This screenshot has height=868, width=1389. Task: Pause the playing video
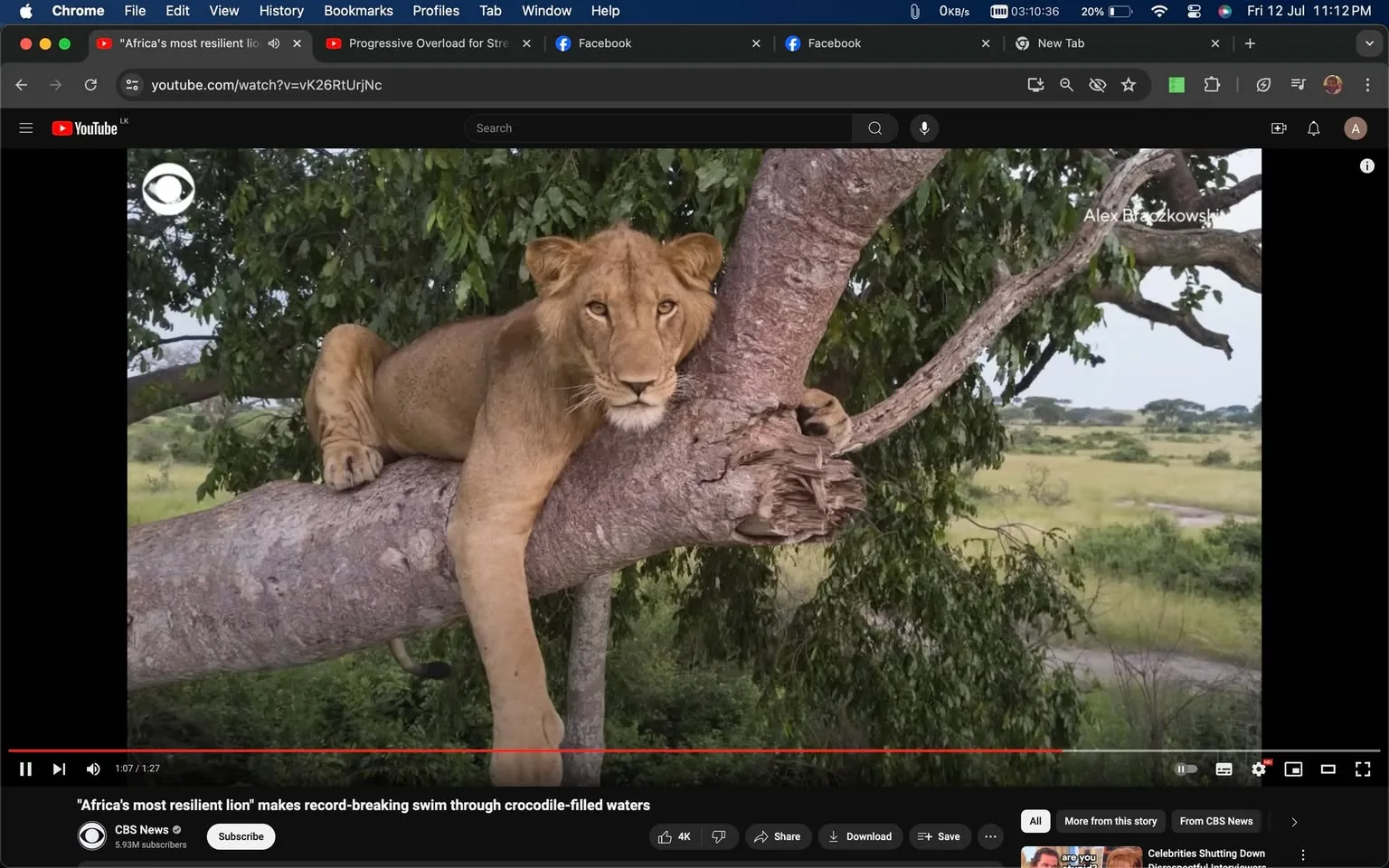click(25, 769)
